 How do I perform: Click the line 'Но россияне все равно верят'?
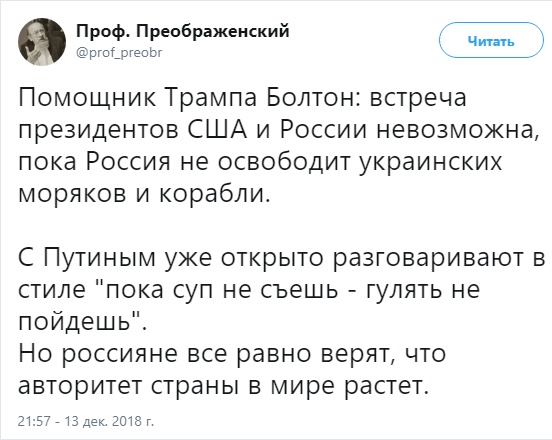coord(232,355)
